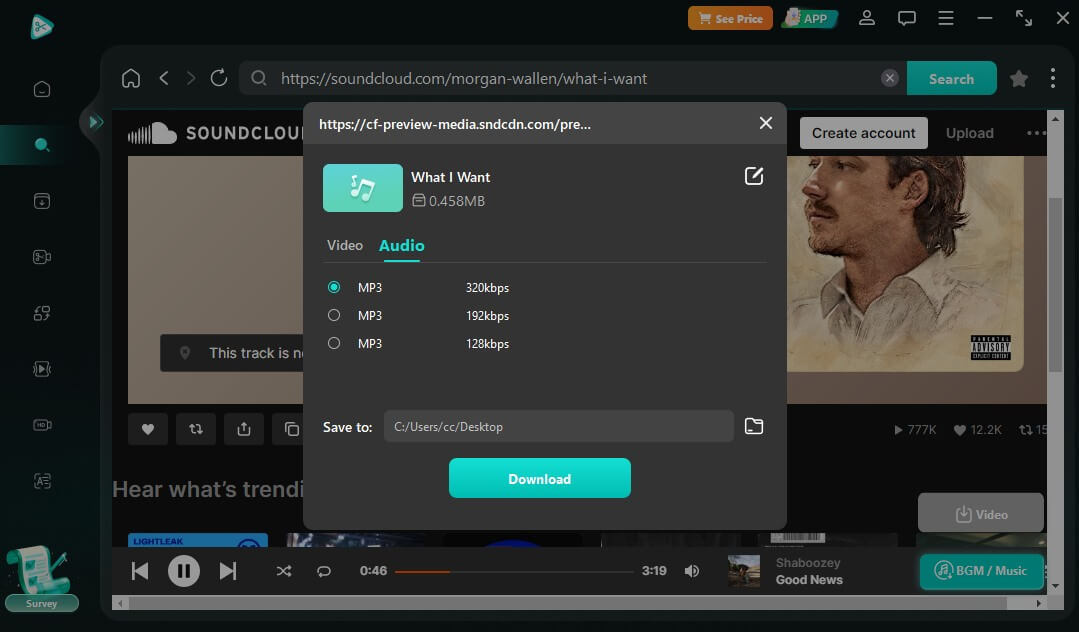Pause the playing track
The height and width of the screenshot is (632, 1079).
[x=184, y=571]
